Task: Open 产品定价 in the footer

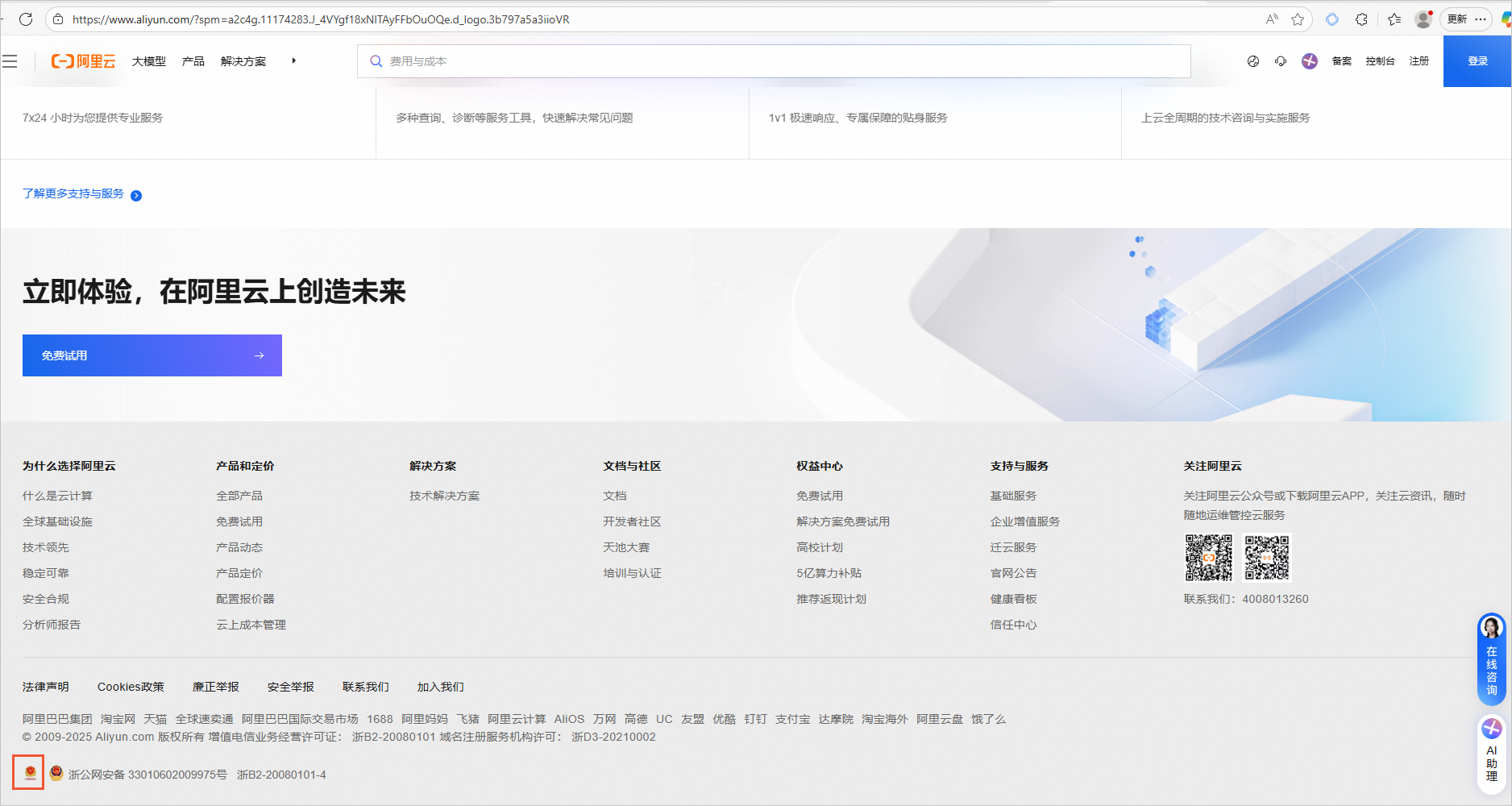Action: [239, 573]
